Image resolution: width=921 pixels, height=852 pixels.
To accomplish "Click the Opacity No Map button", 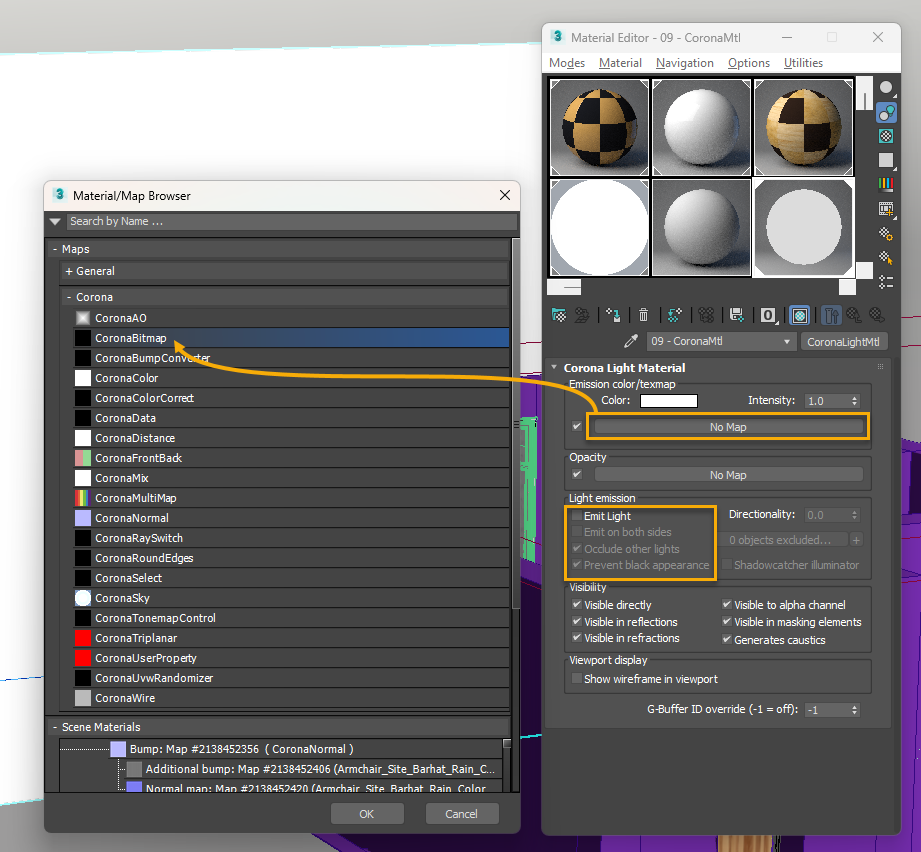I will coord(728,475).
